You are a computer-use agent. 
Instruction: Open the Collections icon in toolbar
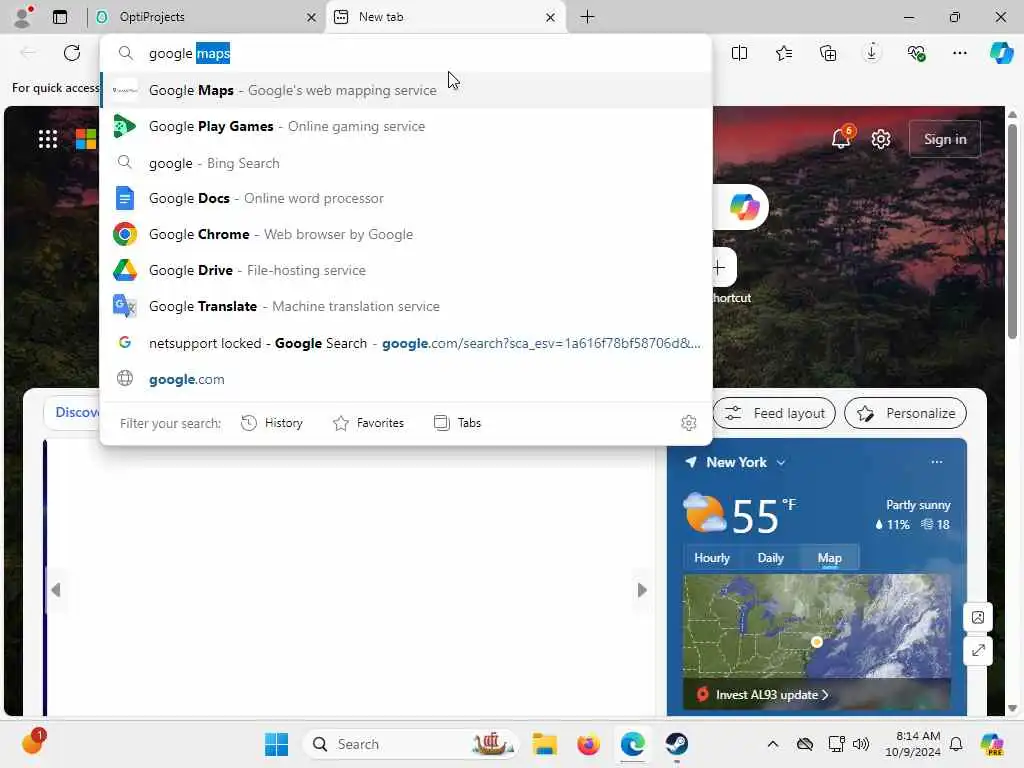pyautogui.click(x=827, y=53)
